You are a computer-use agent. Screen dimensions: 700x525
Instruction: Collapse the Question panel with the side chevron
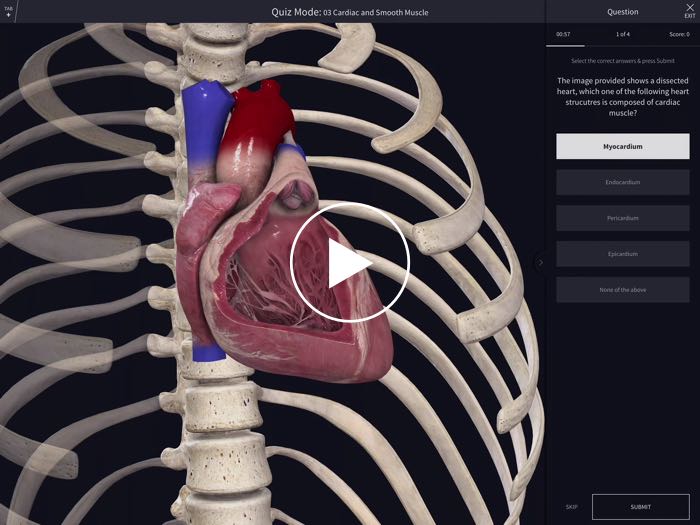[541, 263]
